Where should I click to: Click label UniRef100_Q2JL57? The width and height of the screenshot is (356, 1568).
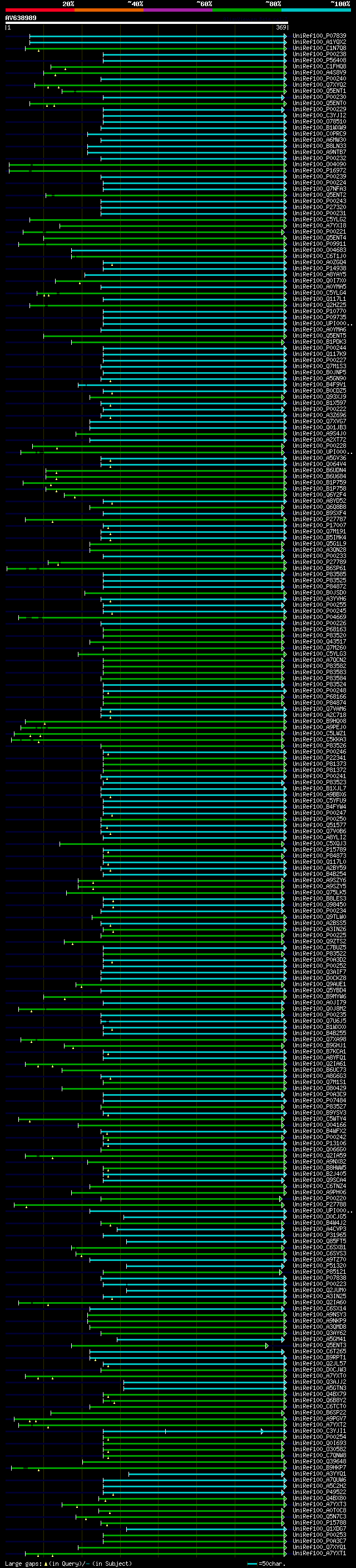(x=319, y=1363)
